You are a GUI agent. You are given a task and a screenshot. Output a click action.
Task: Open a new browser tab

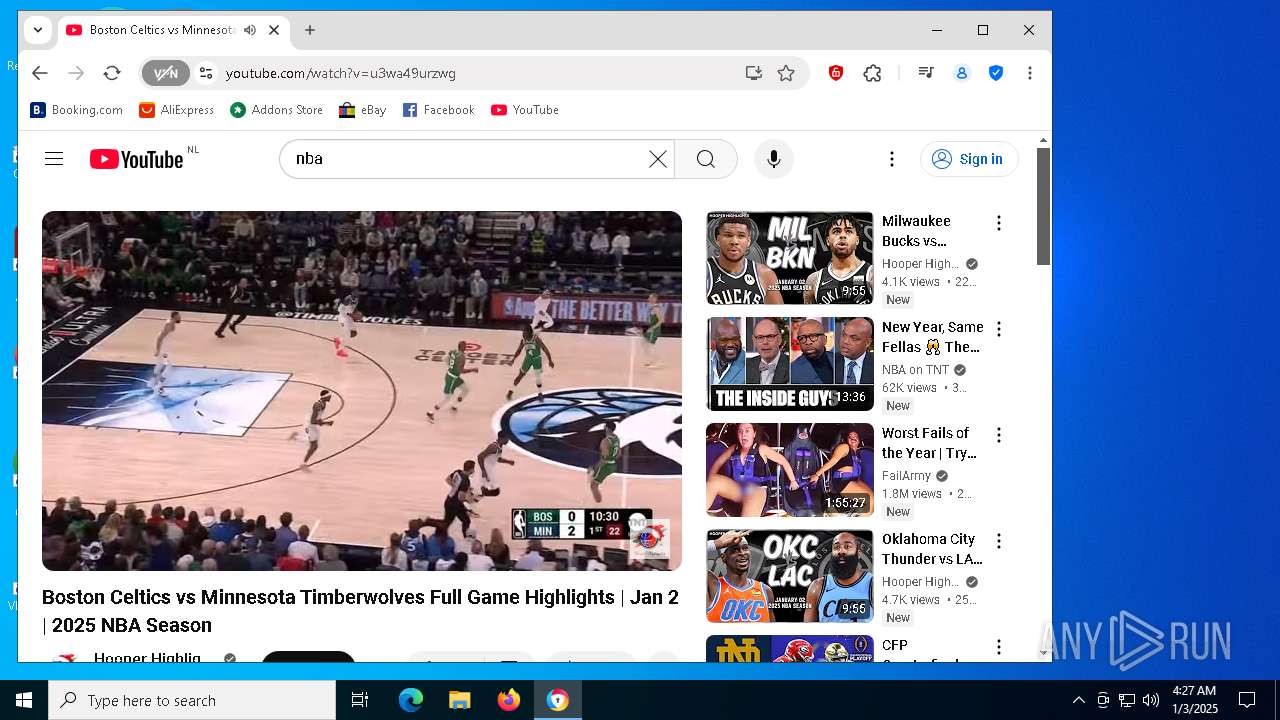point(310,30)
